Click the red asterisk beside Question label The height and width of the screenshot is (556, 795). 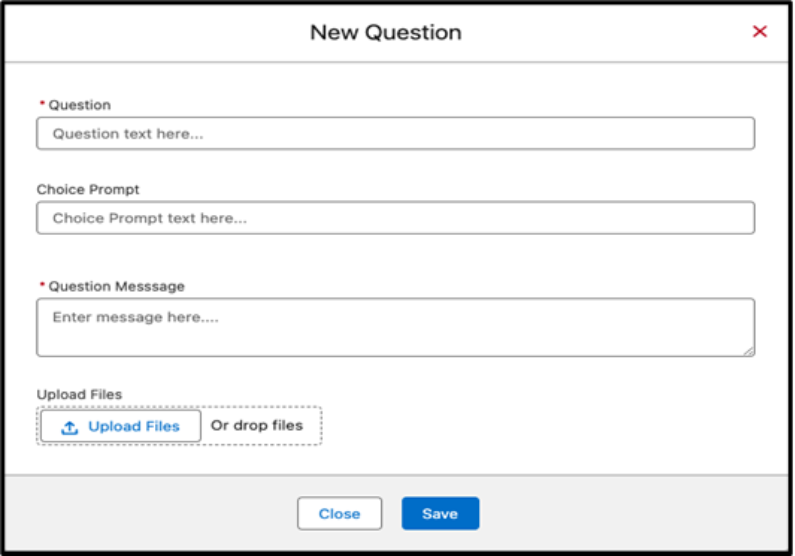[x=41, y=104]
